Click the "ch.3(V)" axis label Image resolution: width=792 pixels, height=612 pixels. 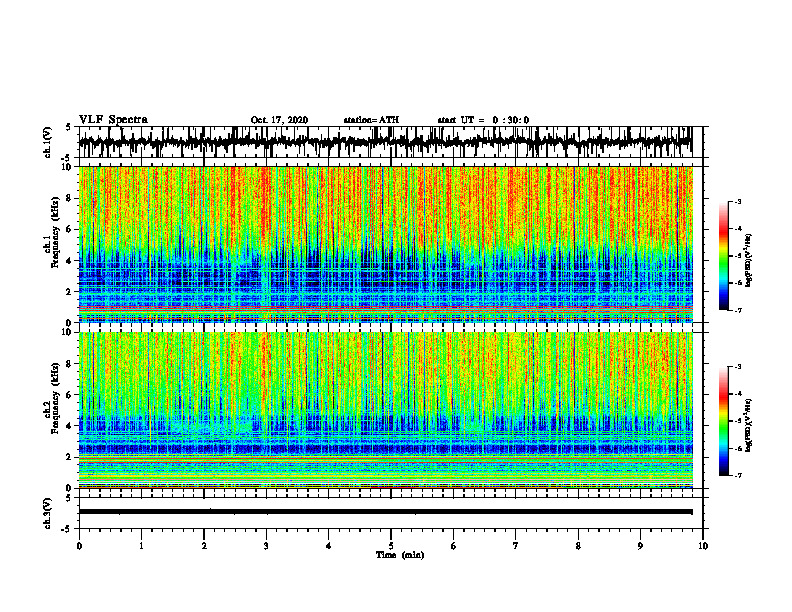[48, 513]
